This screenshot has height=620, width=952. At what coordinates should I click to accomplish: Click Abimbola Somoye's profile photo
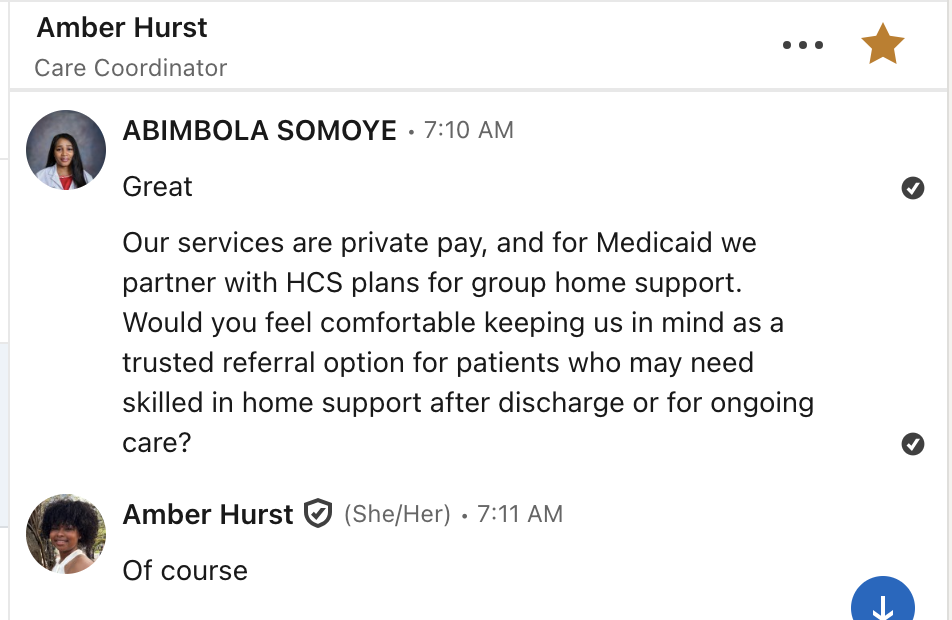click(x=65, y=150)
